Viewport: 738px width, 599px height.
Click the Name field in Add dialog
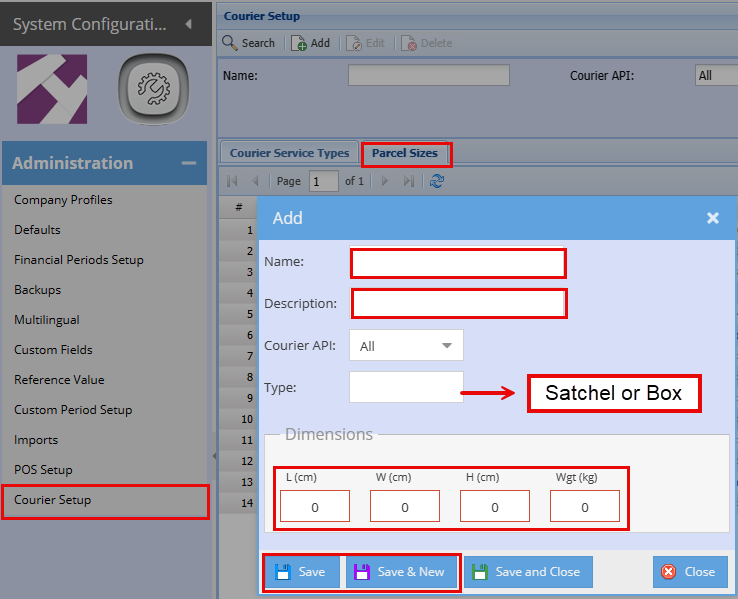click(x=458, y=263)
